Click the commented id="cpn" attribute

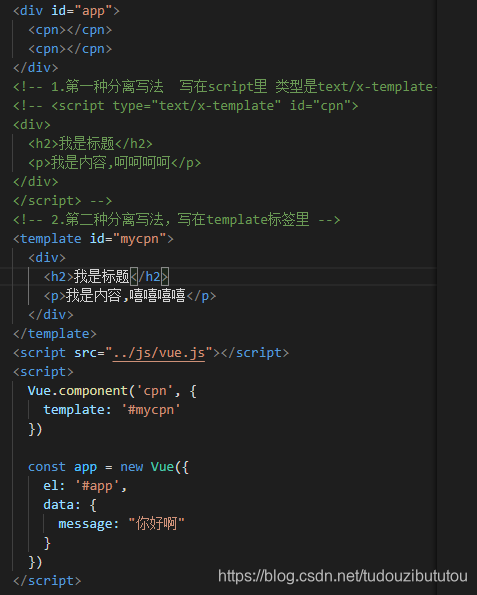point(320,105)
